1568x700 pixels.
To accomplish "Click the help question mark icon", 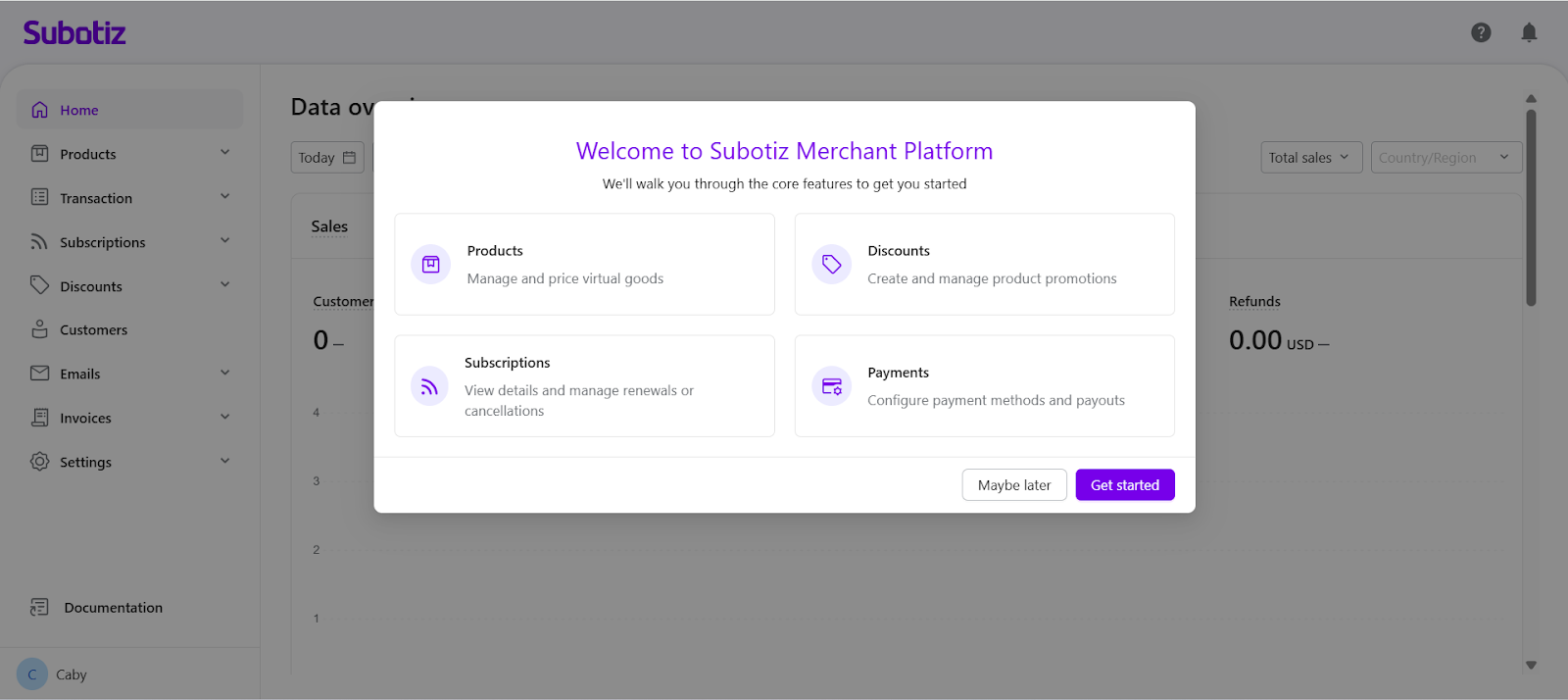I will pos(1481,32).
